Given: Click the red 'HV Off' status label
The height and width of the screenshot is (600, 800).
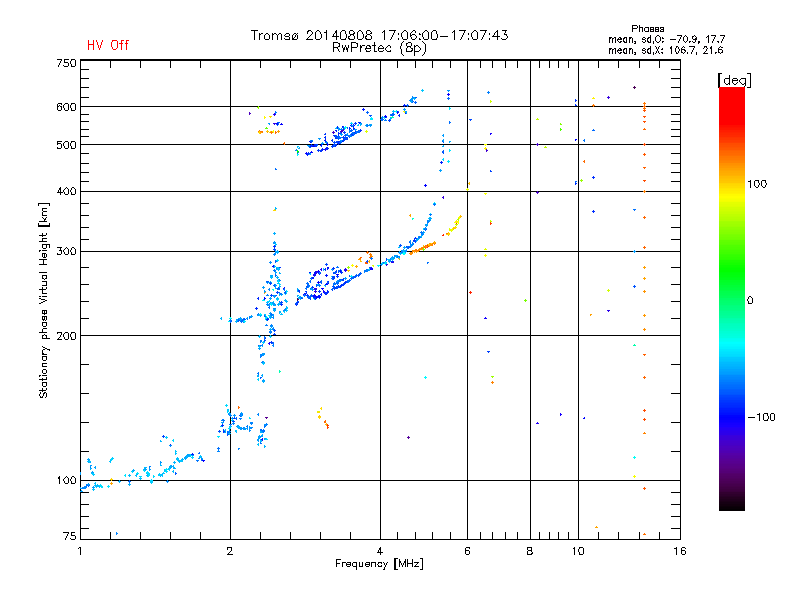Looking at the screenshot, I should click(x=108, y=45).
